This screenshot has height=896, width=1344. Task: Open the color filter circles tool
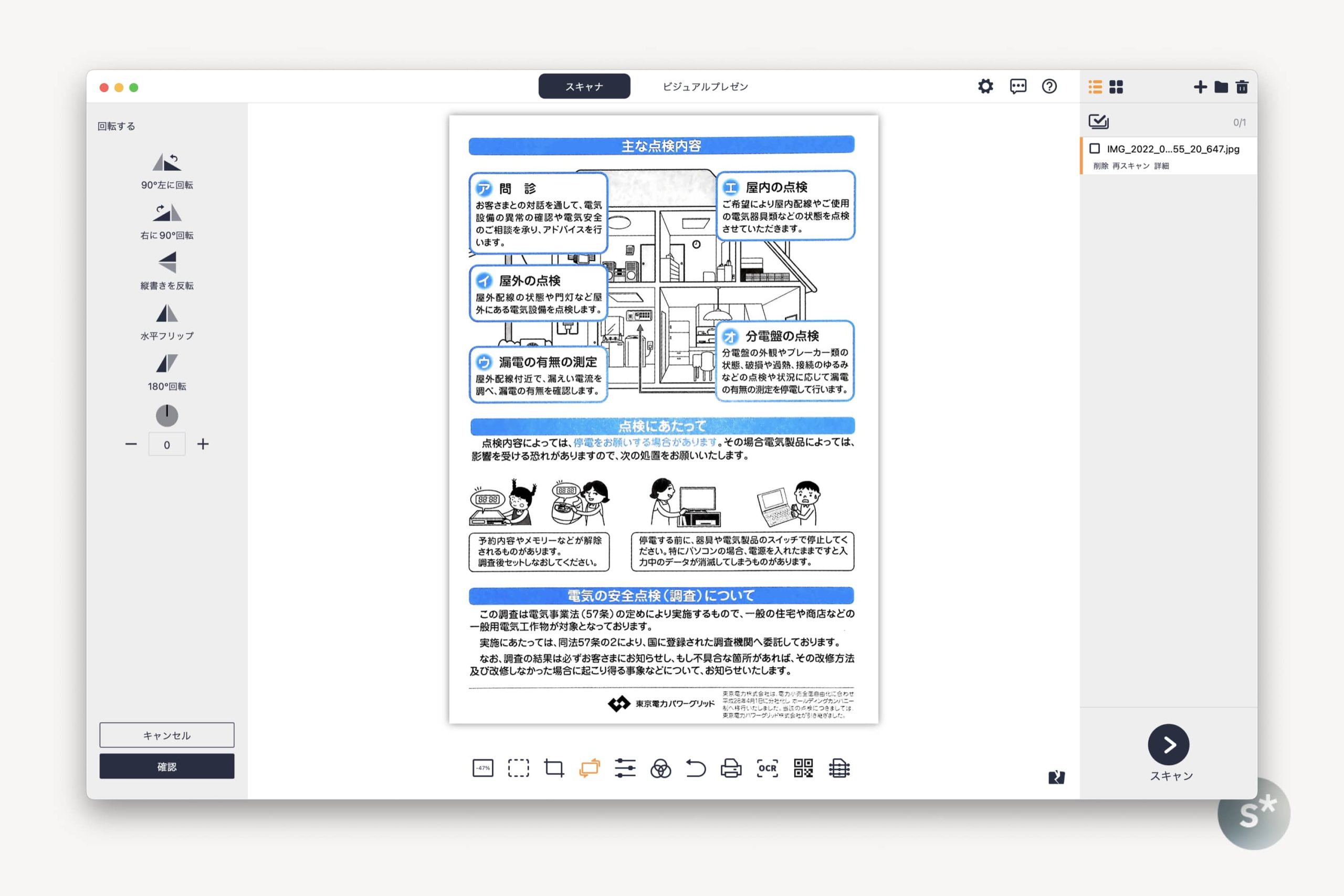pyautogui.click(x=660, y=768)
